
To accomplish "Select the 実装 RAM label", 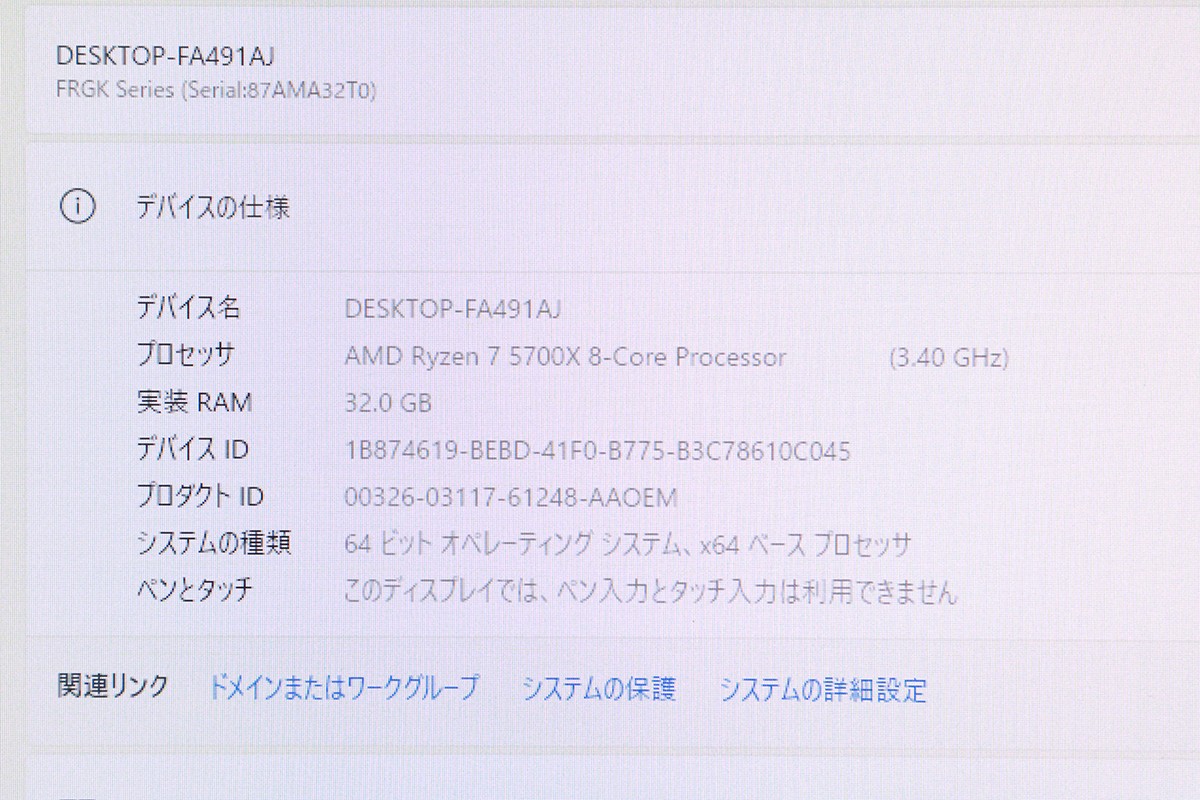I will tap(194, 402).
